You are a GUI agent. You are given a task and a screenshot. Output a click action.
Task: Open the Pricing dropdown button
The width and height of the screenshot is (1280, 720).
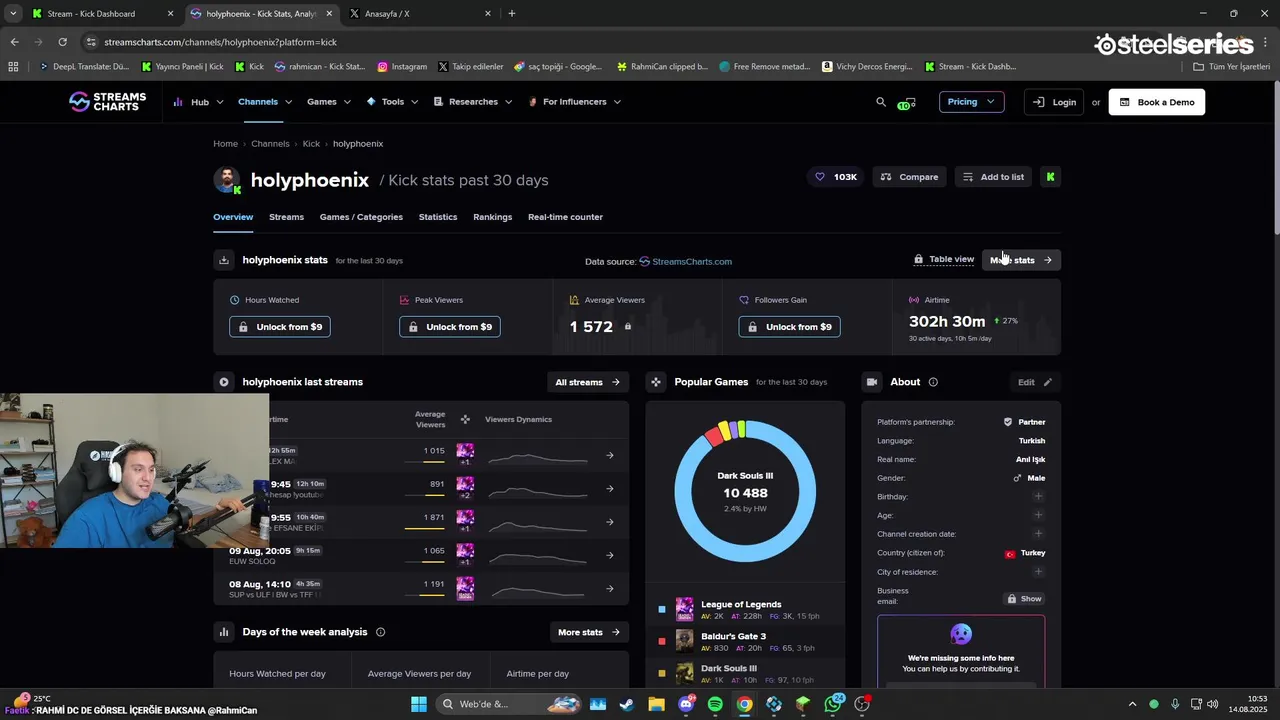pos(971,102)
